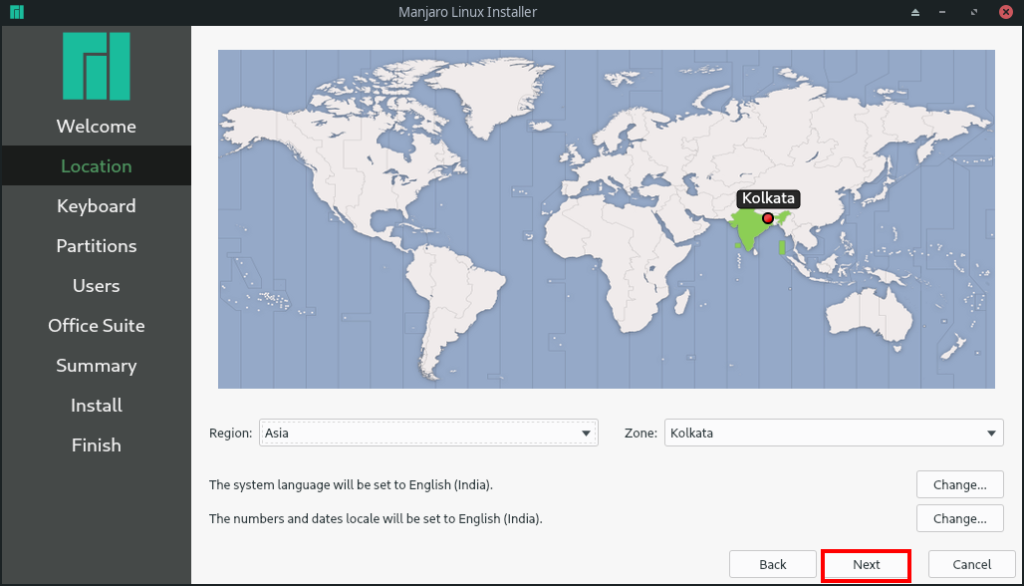Click the Region: label

(x=231, y=433)
